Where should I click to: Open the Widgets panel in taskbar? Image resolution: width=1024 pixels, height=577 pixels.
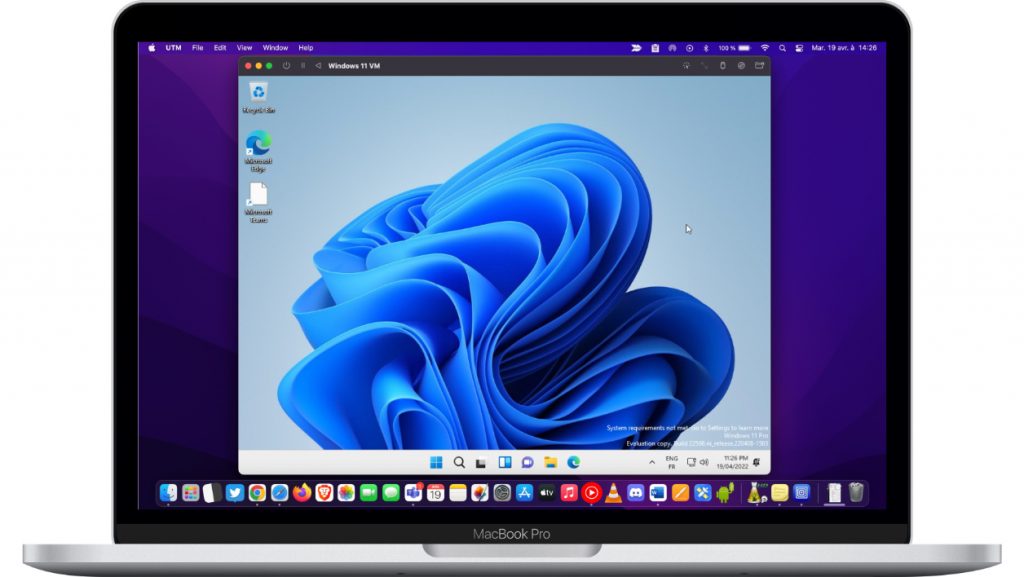click(x=504, y=462)
